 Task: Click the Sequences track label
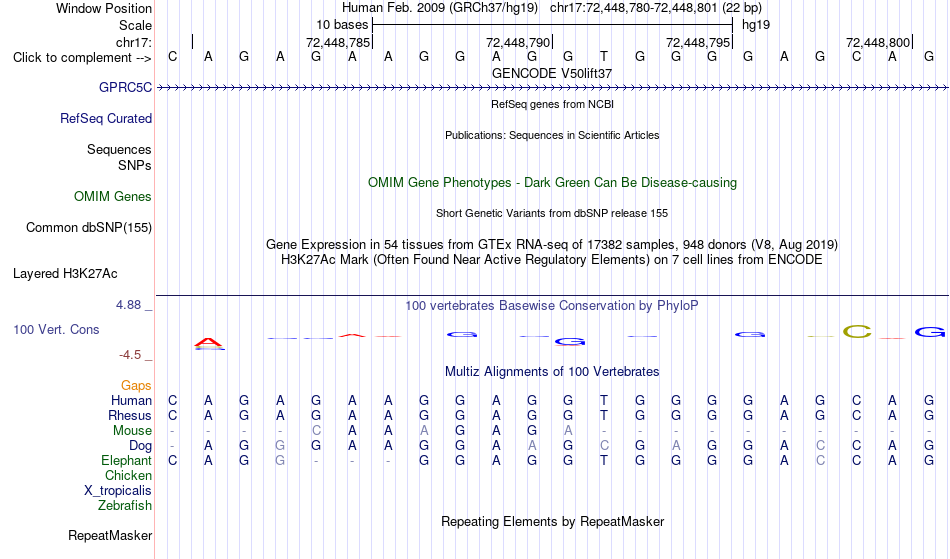click(x=119, y=150)
